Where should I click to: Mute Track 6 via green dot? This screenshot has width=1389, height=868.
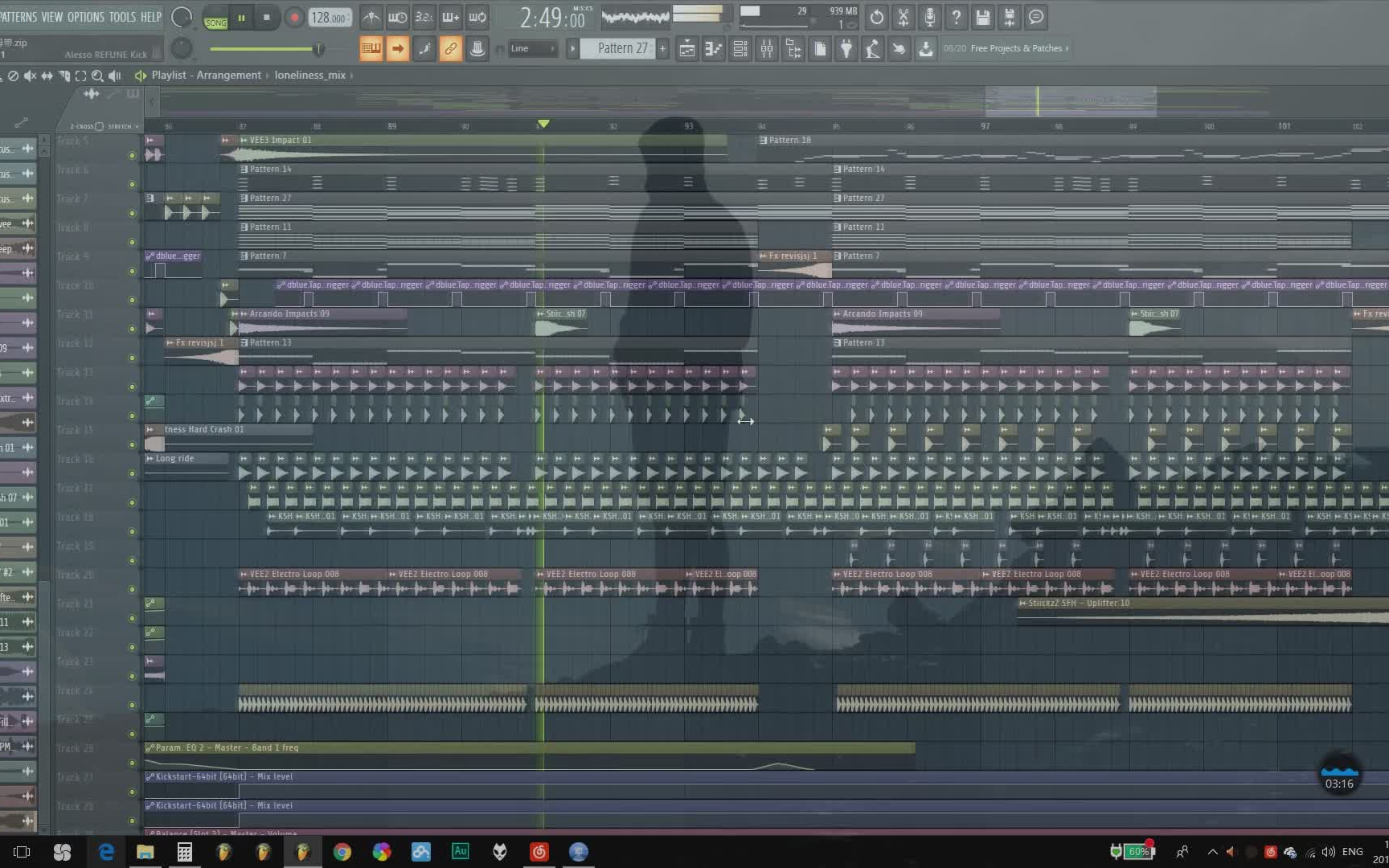click(132, 184)
